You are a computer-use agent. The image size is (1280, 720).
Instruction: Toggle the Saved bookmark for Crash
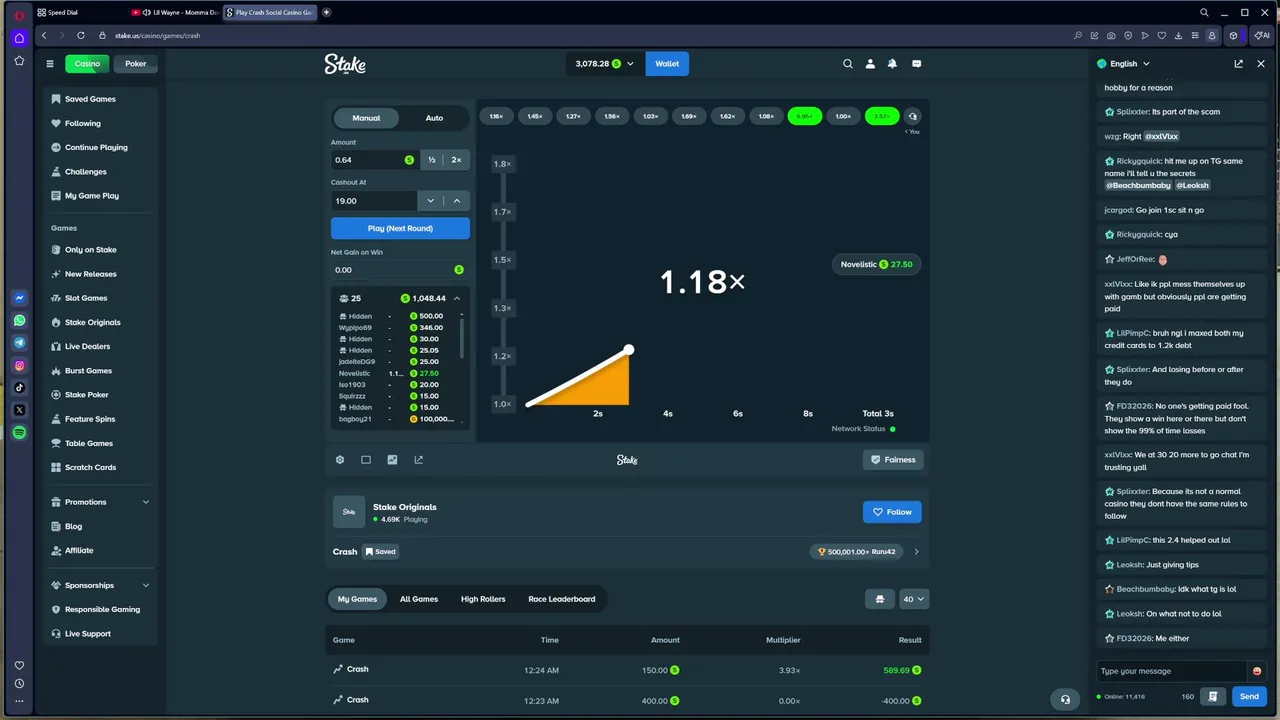(380, 552)
